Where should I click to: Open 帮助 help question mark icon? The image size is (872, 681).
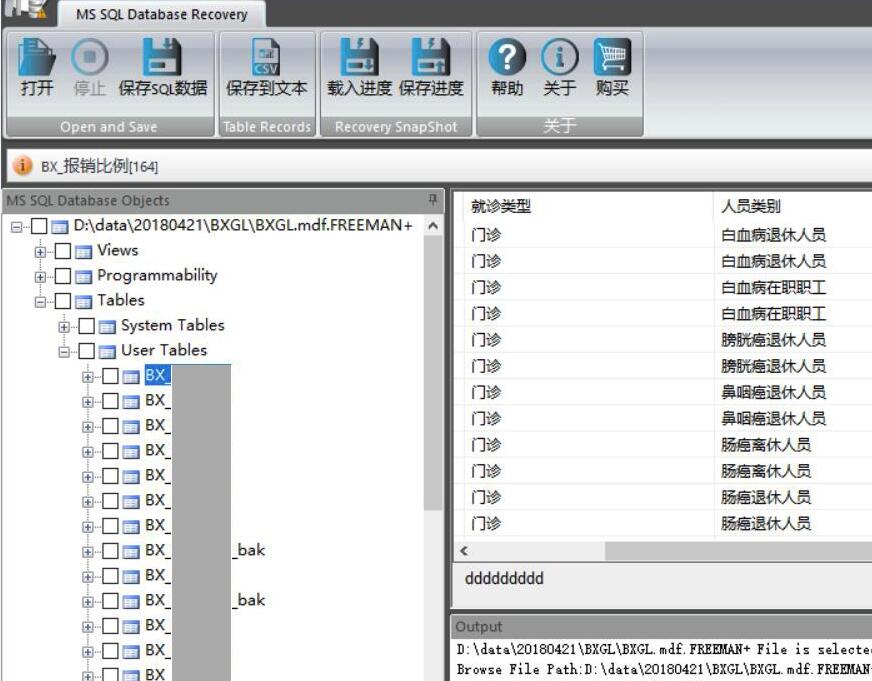point(507,57)
